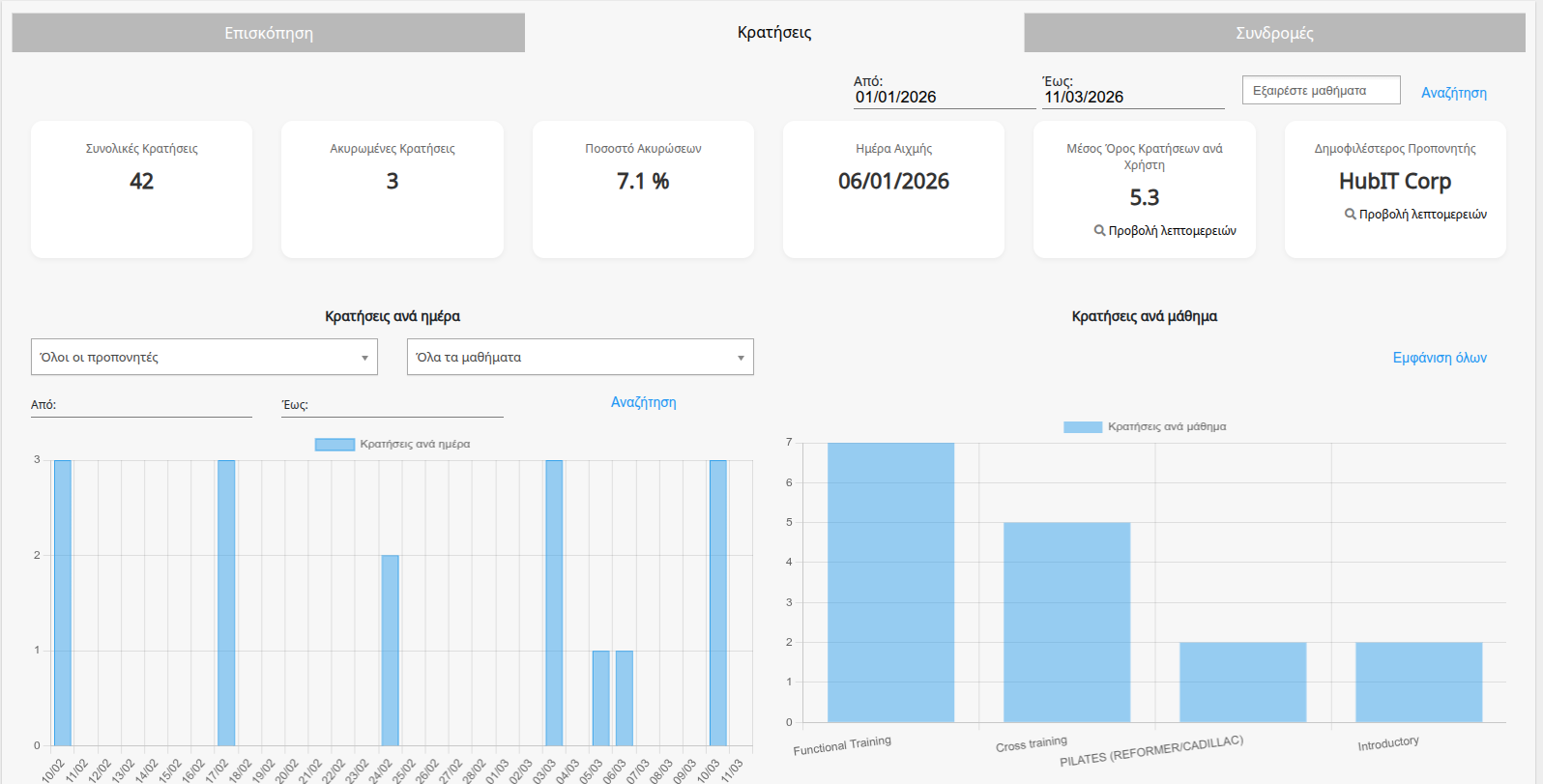Click top Έως date field 11/03/2026
The image size is (1543, 784).
[x=1132, y=98]
